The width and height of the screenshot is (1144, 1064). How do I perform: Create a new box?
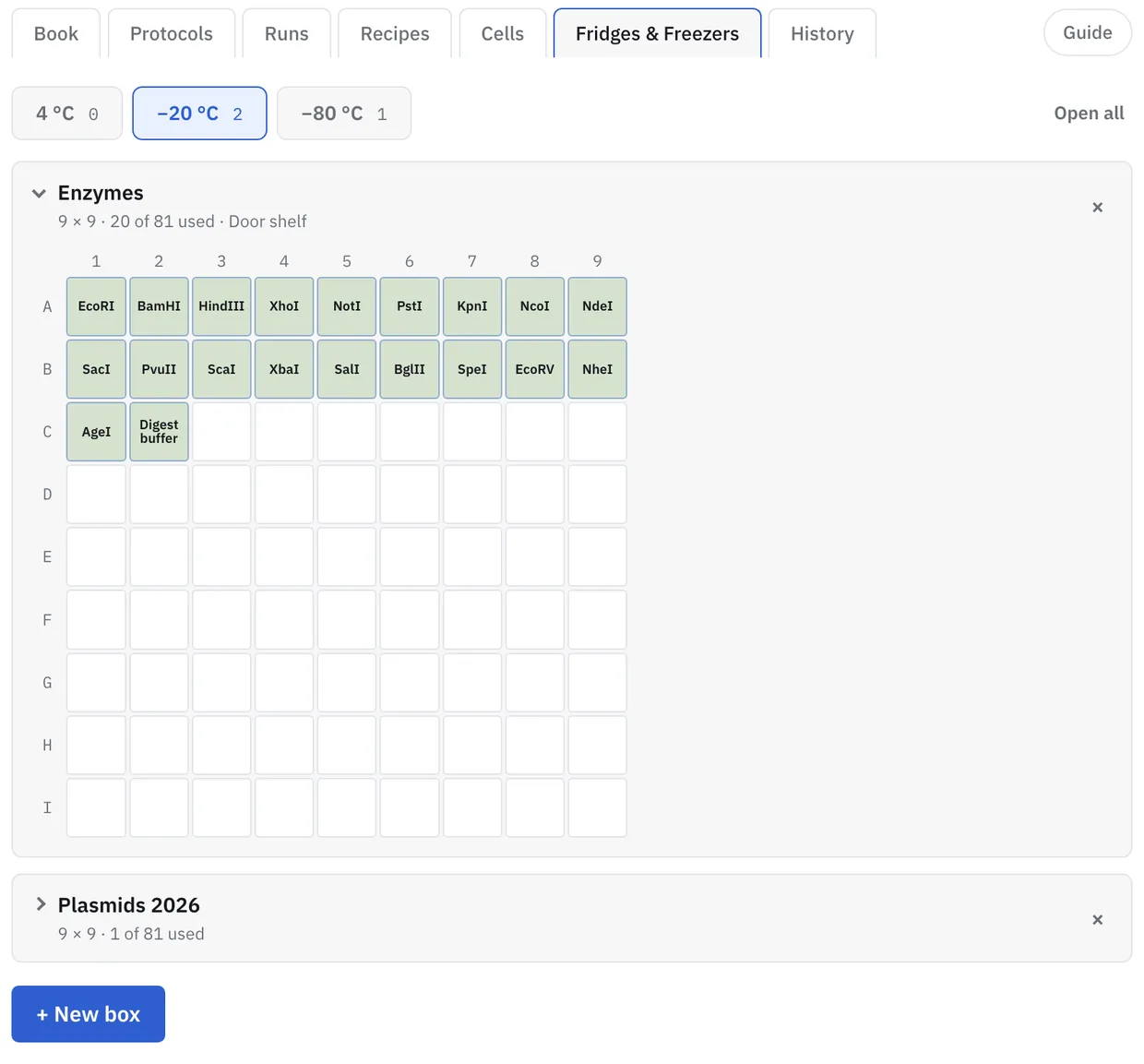(x=89, y=1014)
